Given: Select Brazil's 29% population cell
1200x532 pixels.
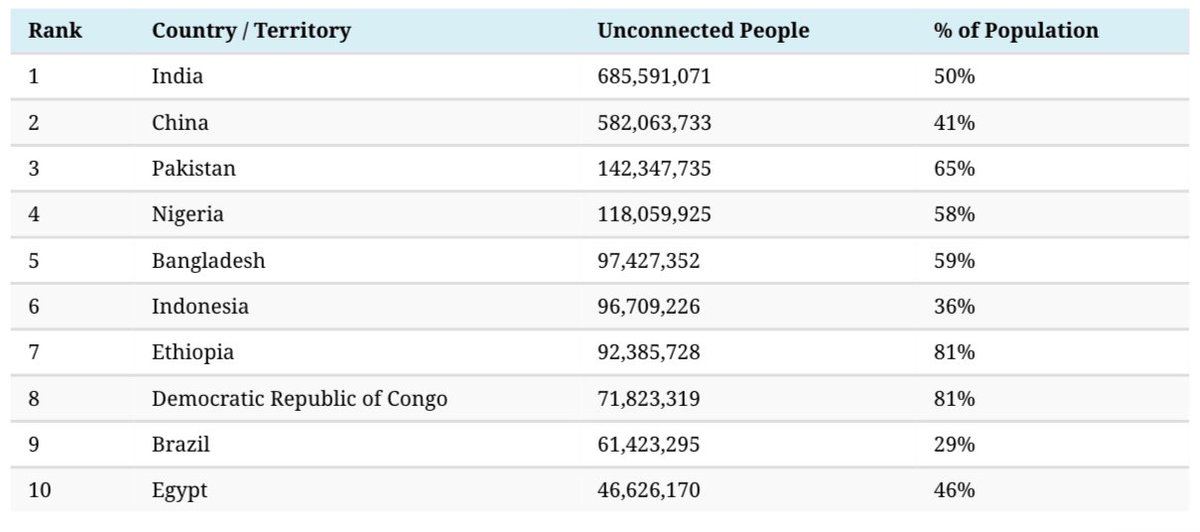Looking at the screenshot, I should [954, 445].
